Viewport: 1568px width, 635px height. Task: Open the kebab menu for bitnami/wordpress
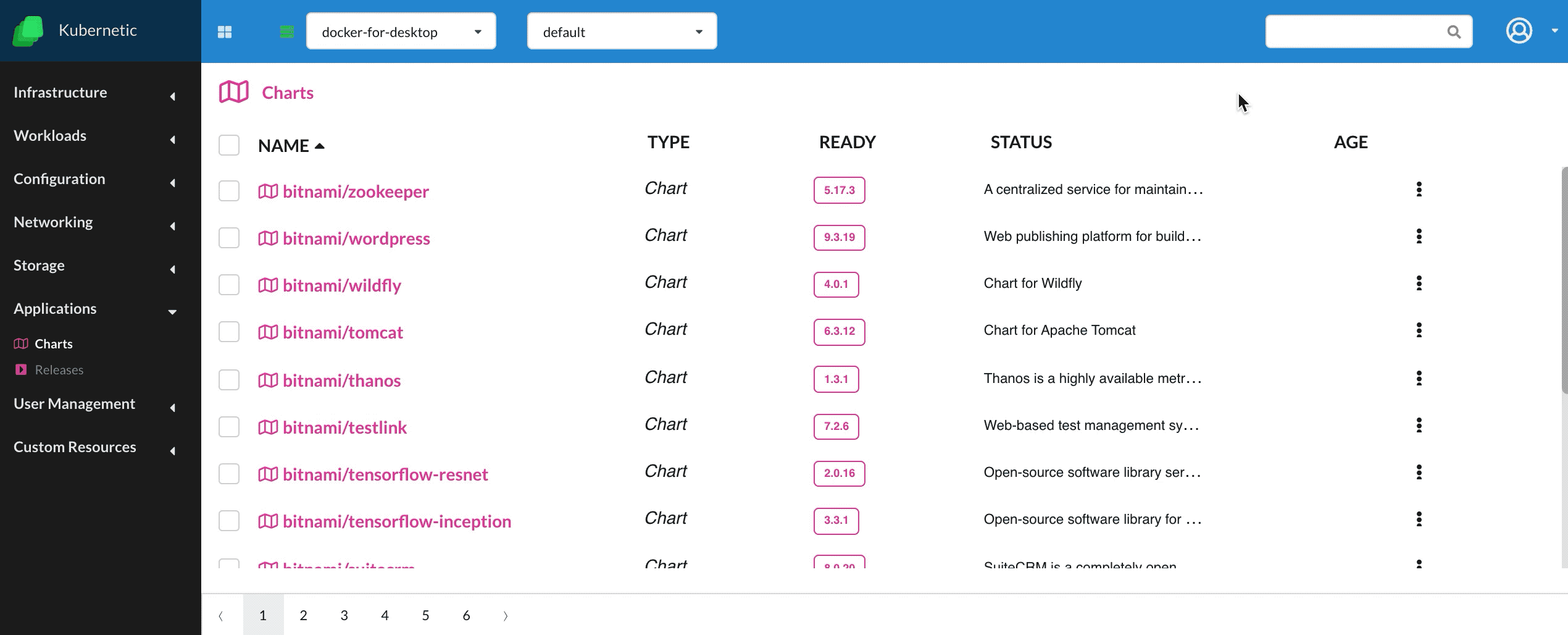click(x=1419, y=236)
